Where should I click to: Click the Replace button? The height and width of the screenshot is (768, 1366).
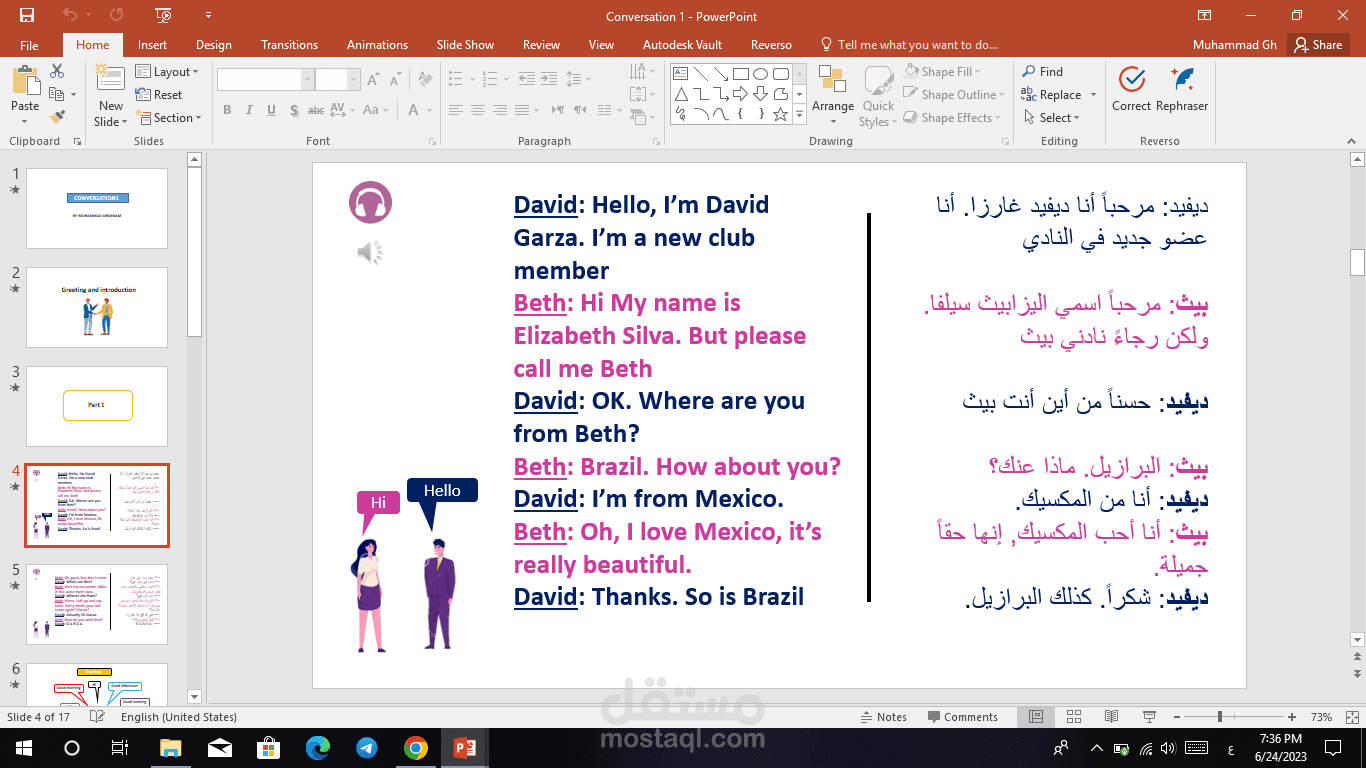pos(1051,95)
